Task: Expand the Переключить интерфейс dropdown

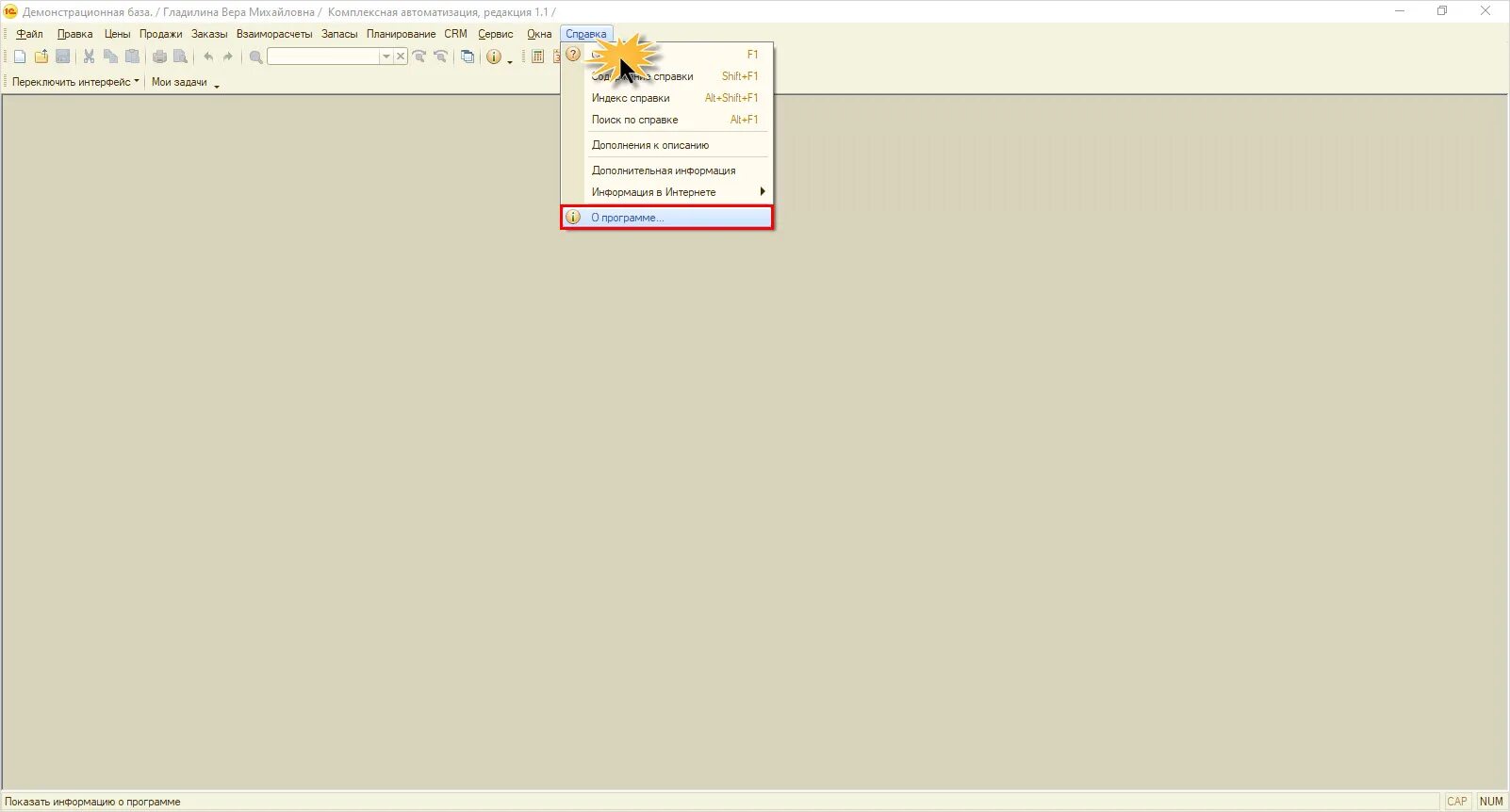Action: pyautogui.click(x=137, y=81)
